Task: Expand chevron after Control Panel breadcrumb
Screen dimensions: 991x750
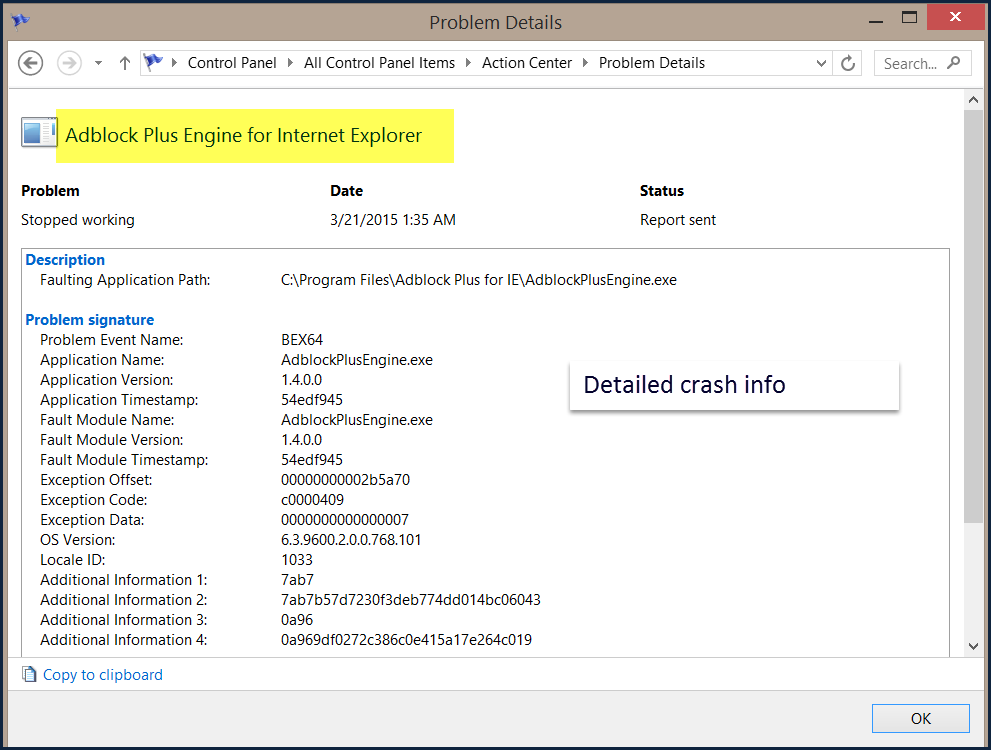Action: pos(290,63)
